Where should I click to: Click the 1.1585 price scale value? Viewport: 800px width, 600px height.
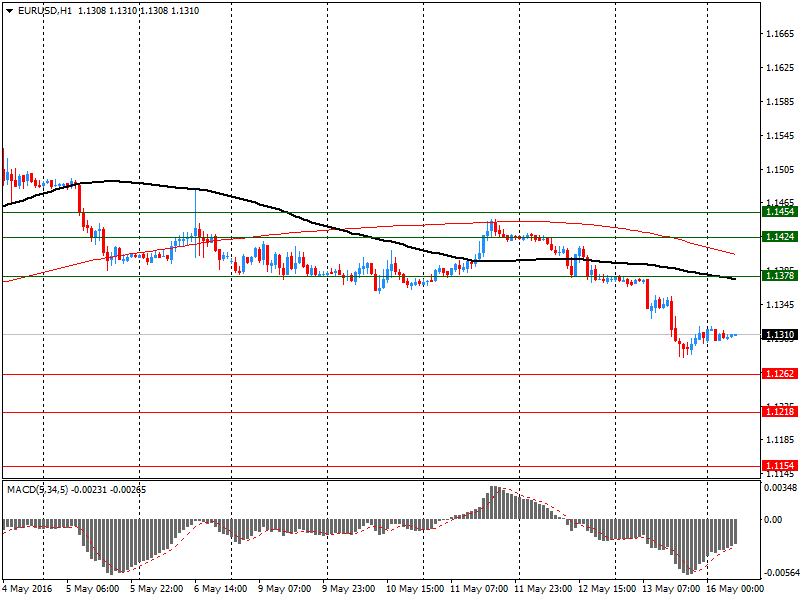pos(780,102)
